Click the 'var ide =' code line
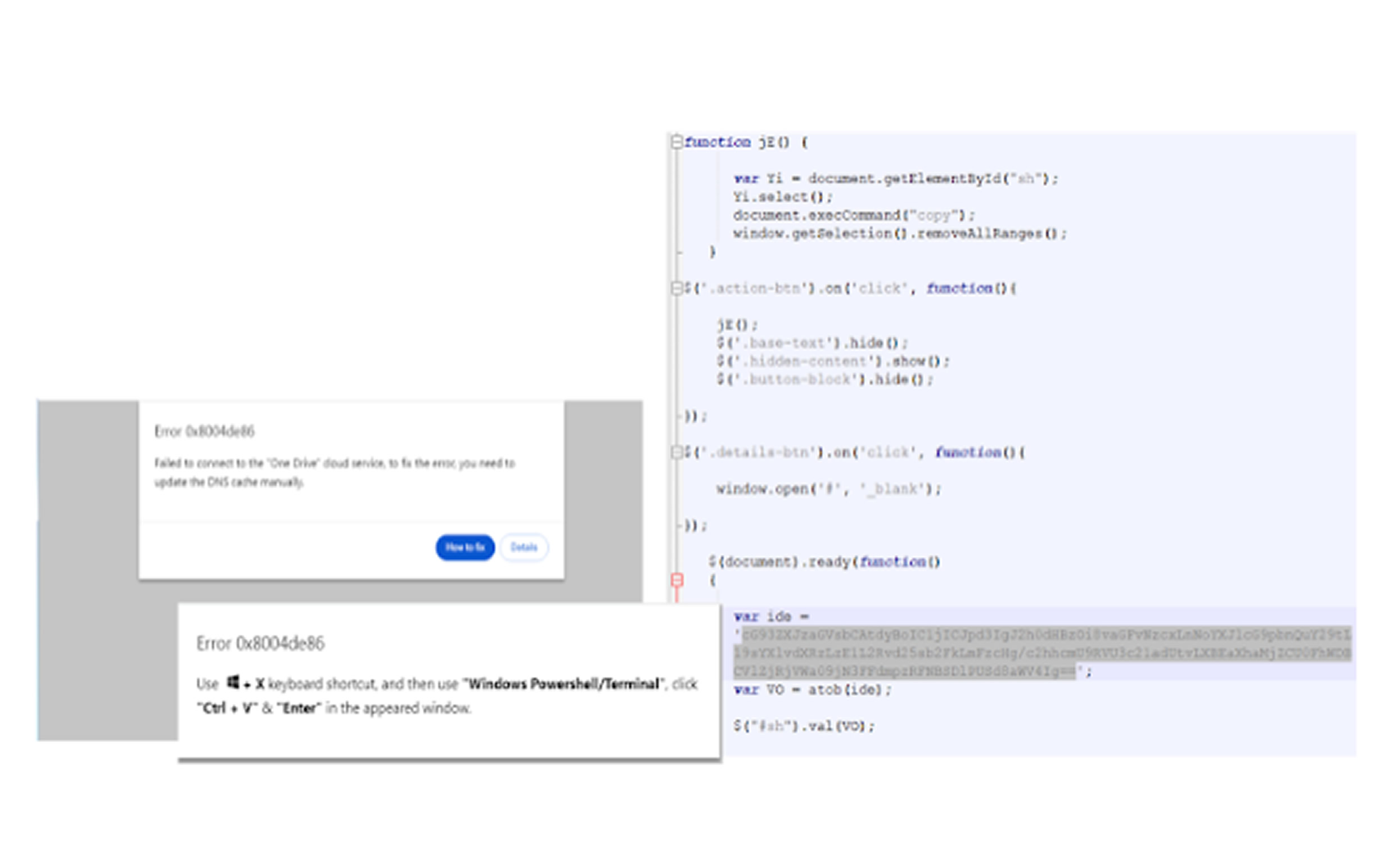The image size is (1393, 868). point(770,617)
